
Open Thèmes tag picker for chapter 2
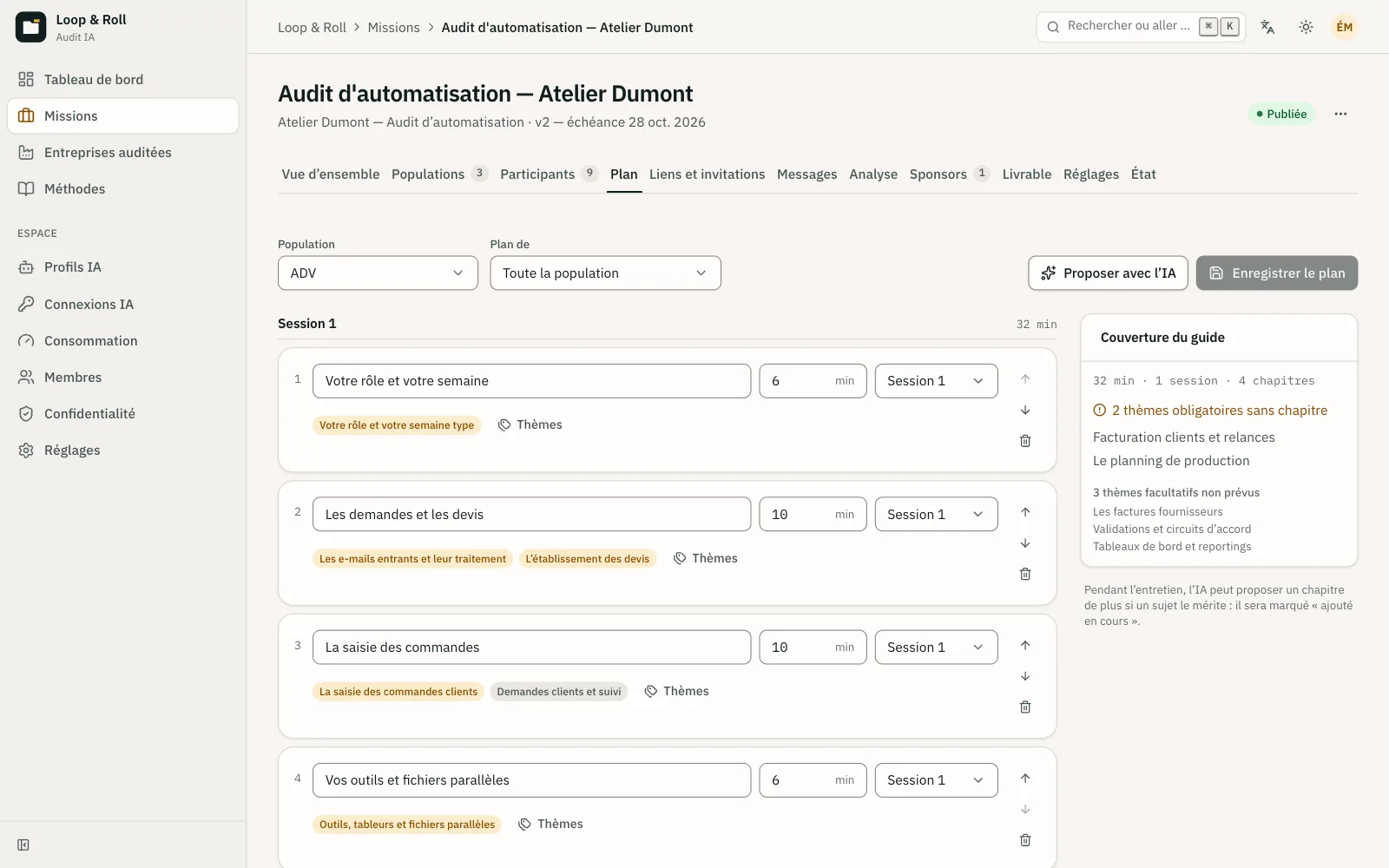tap(706, 558)
